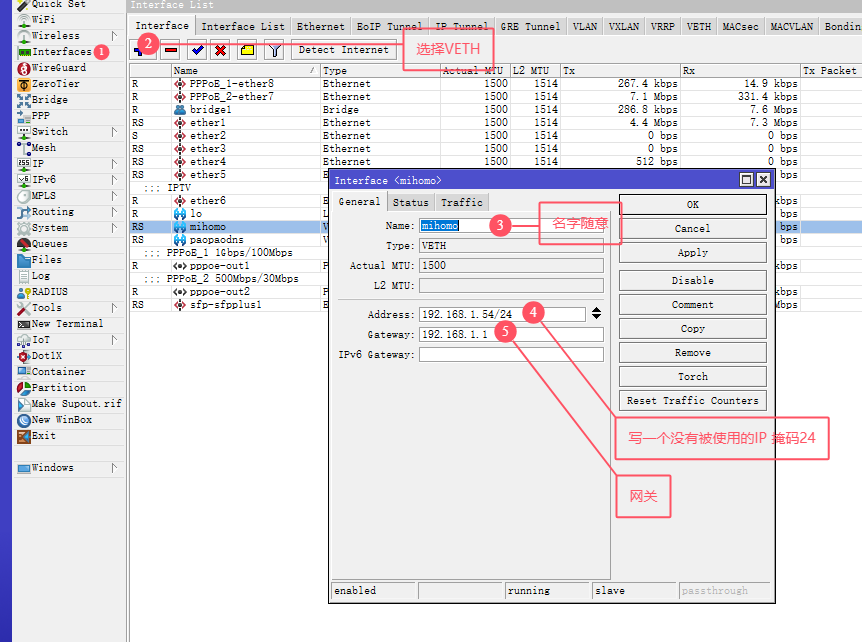Open Interfaces in the sidebar

62,52
